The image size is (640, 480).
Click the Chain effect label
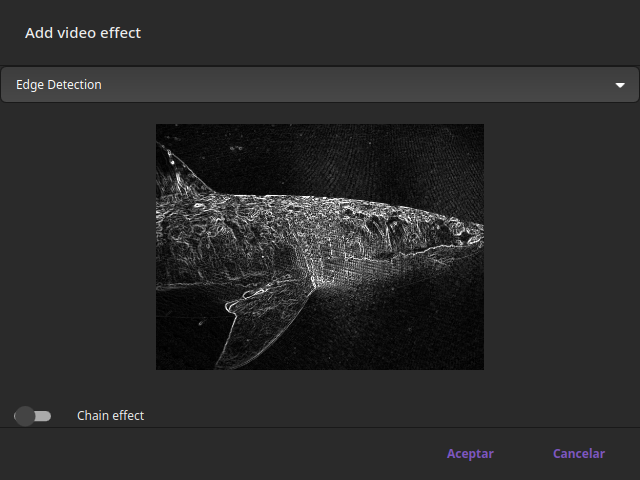[x=110, y=415]
